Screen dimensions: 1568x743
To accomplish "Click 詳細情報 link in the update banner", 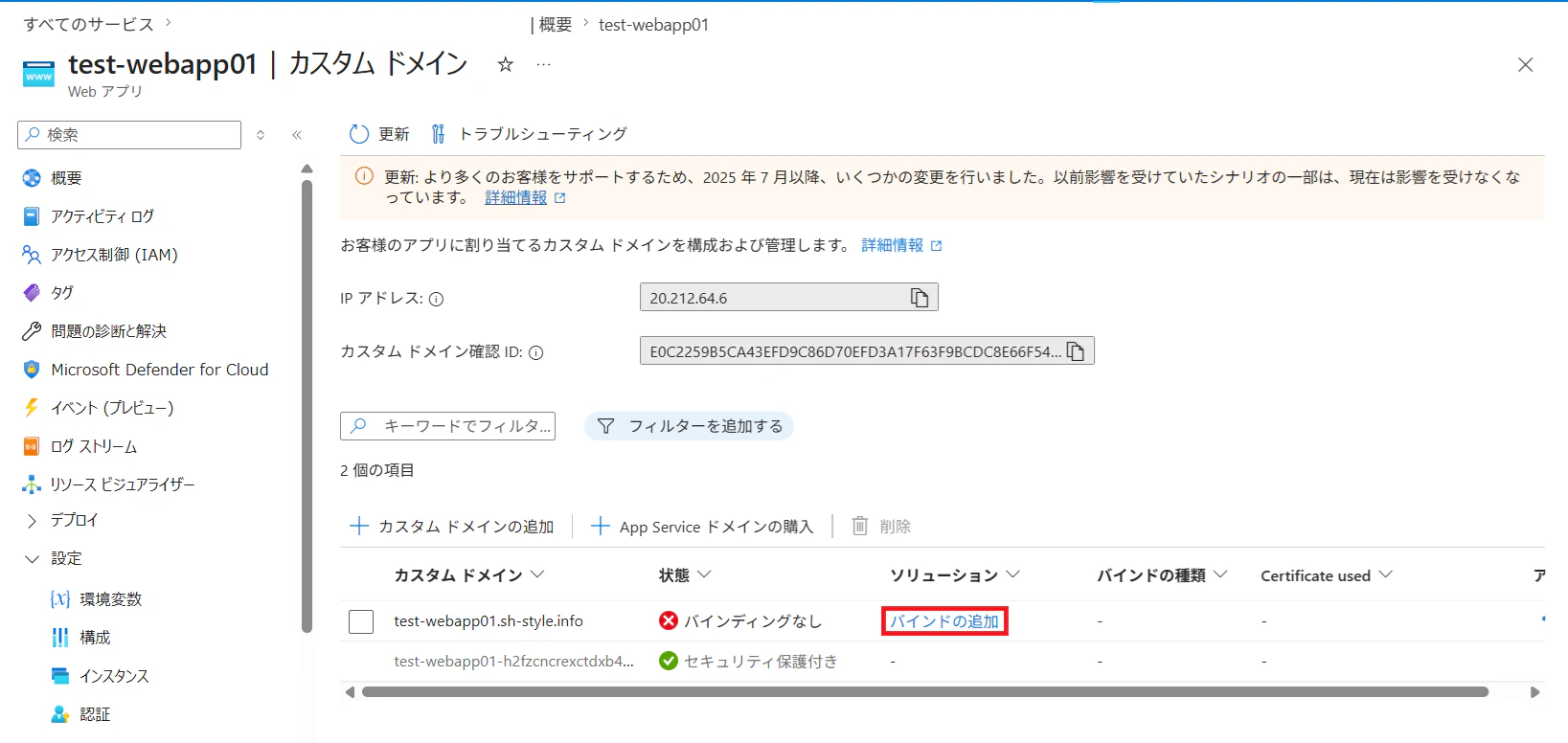I will point(516,198).
